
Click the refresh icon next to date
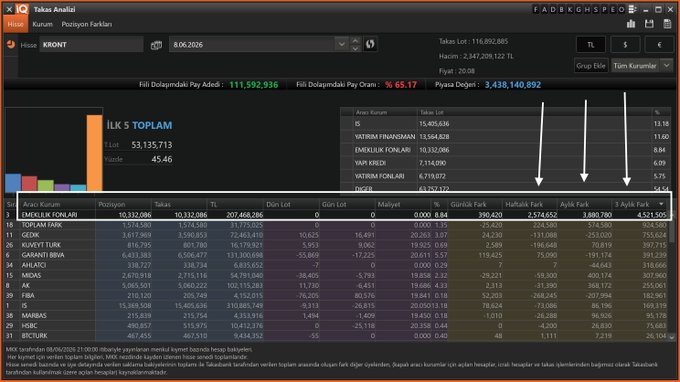370,44
